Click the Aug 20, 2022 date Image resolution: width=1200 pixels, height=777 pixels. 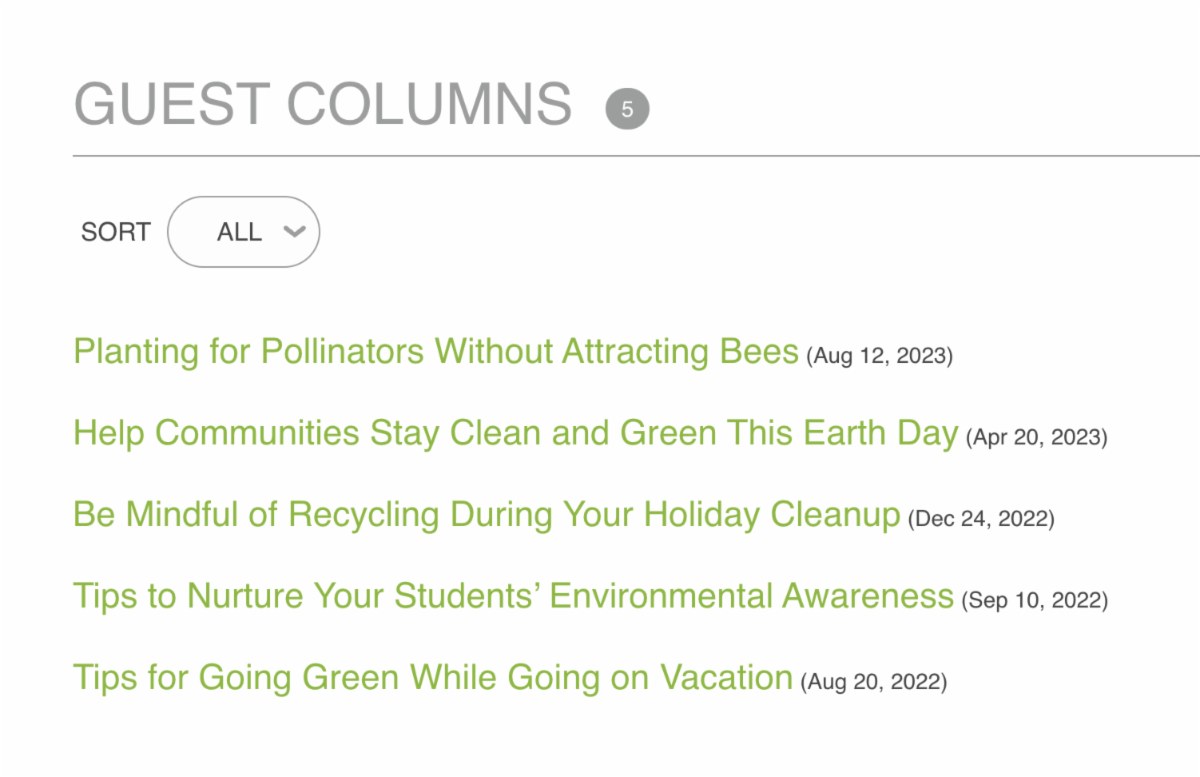click(x=873, y=682)
